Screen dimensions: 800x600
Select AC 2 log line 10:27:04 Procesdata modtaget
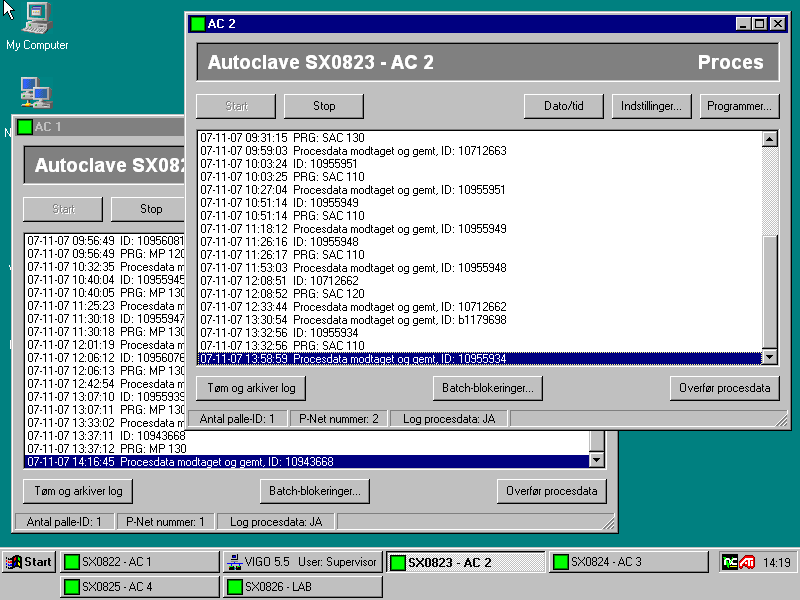point(480,190)
